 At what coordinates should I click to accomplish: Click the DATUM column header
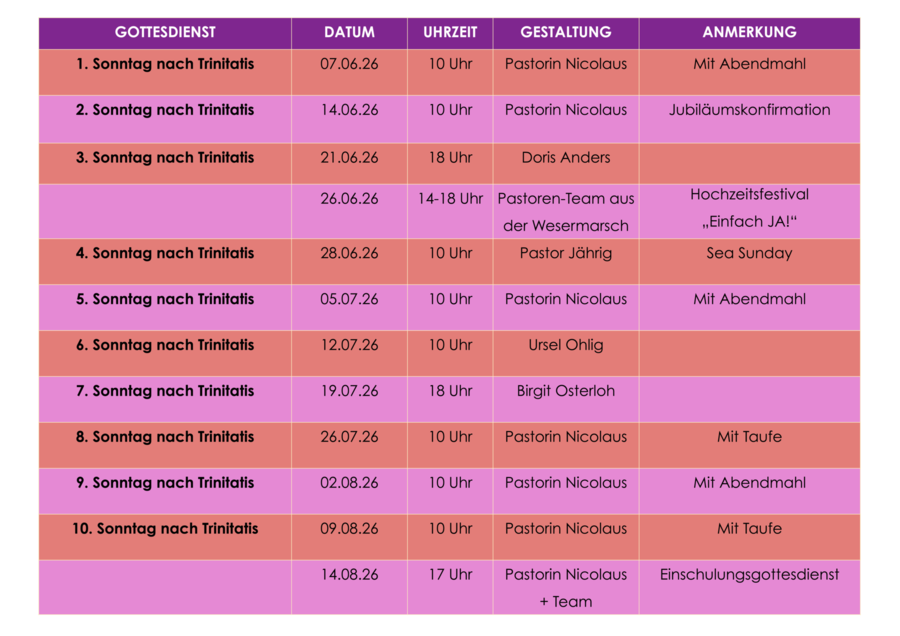[x=349, y=33]
